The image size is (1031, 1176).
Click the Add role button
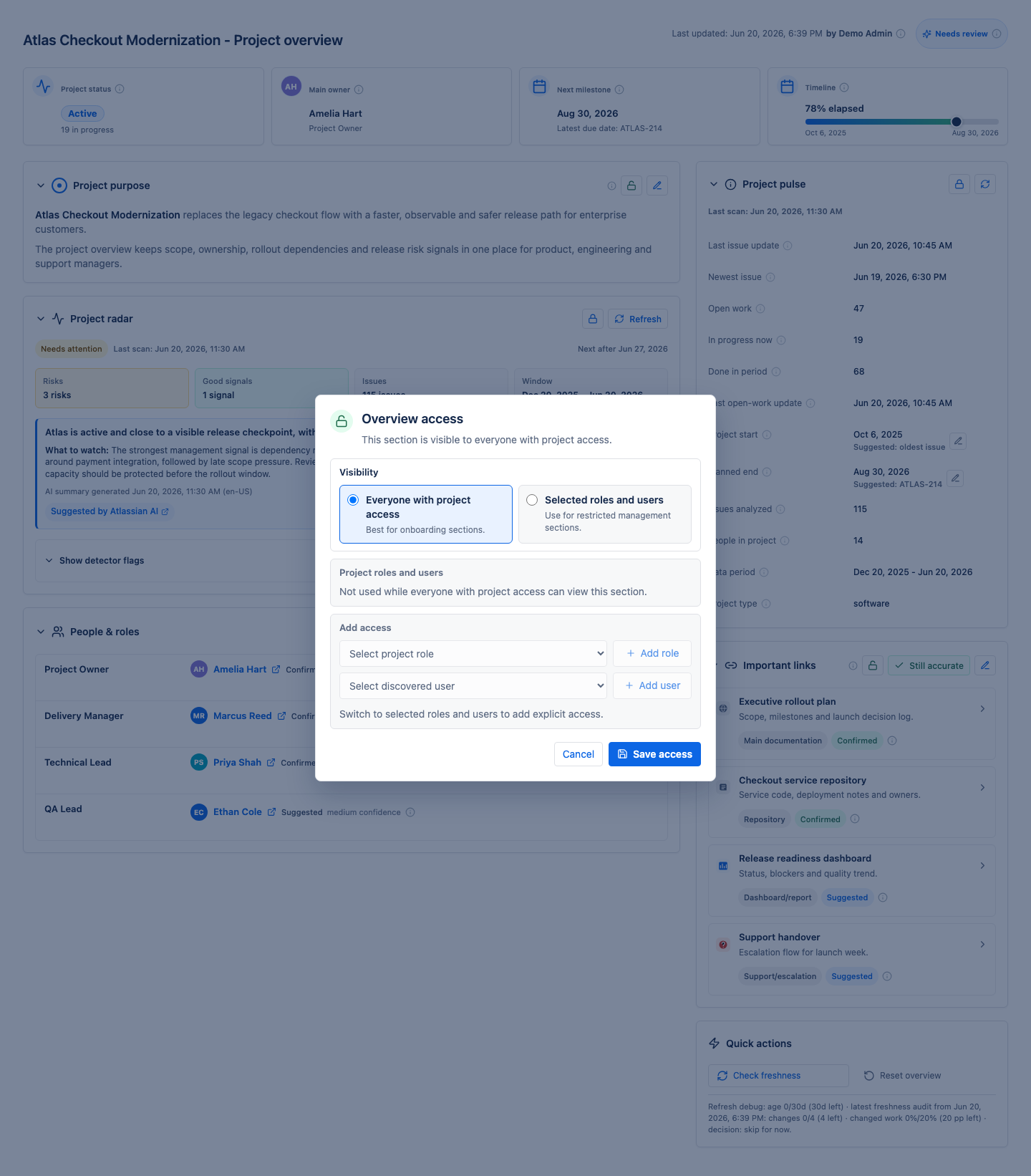point(652,654)
